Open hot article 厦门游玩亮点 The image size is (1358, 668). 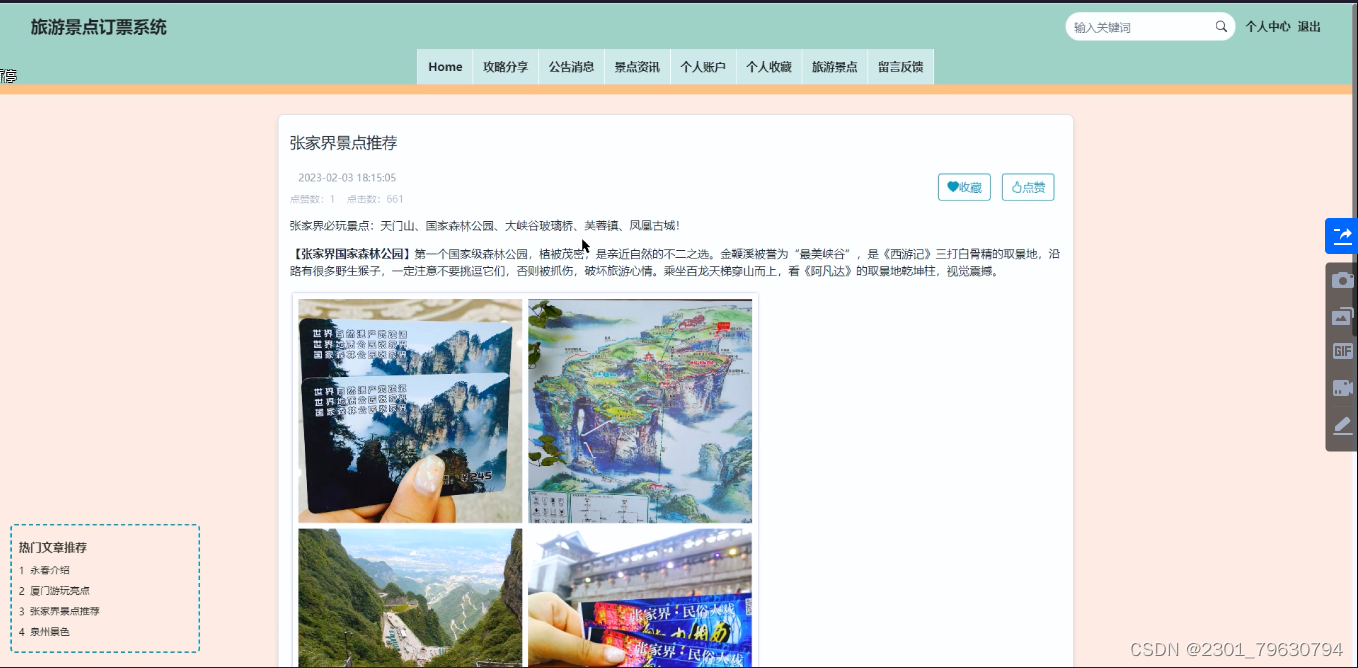pos(59,591)
